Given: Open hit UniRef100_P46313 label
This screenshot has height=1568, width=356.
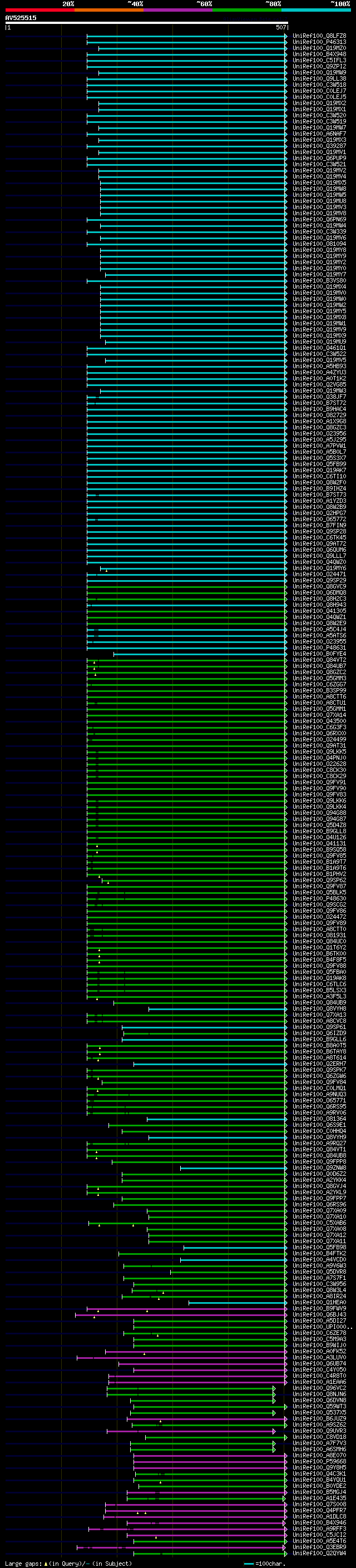Looking at the screenshot, I should [319, 42].
